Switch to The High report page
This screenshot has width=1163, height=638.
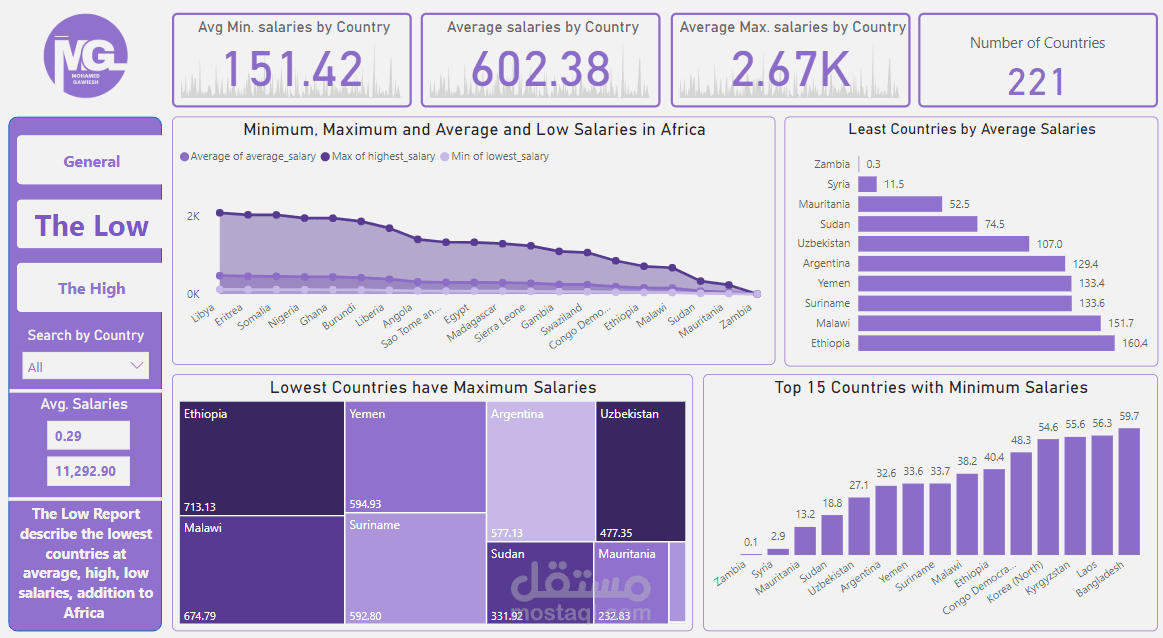pos(90,288)
